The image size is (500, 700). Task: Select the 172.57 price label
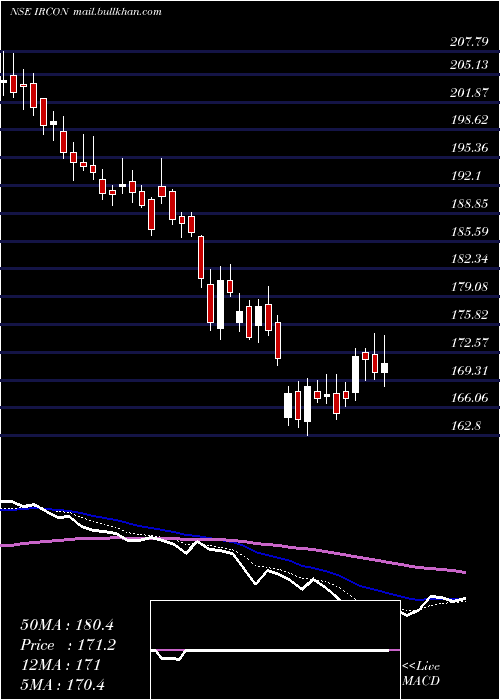(468, 343)
